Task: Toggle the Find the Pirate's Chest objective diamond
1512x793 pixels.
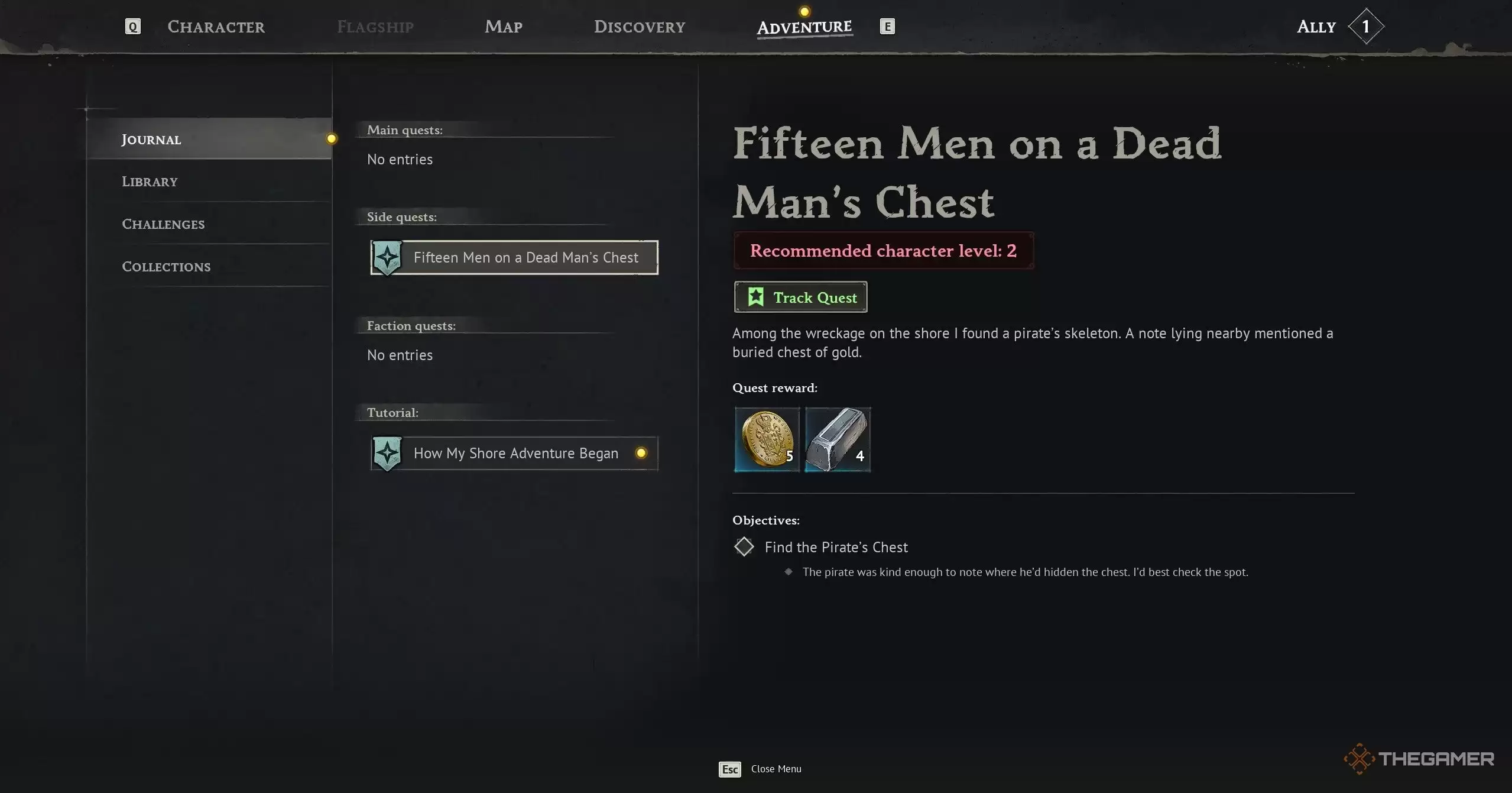Action: click(x=744, y=546)
